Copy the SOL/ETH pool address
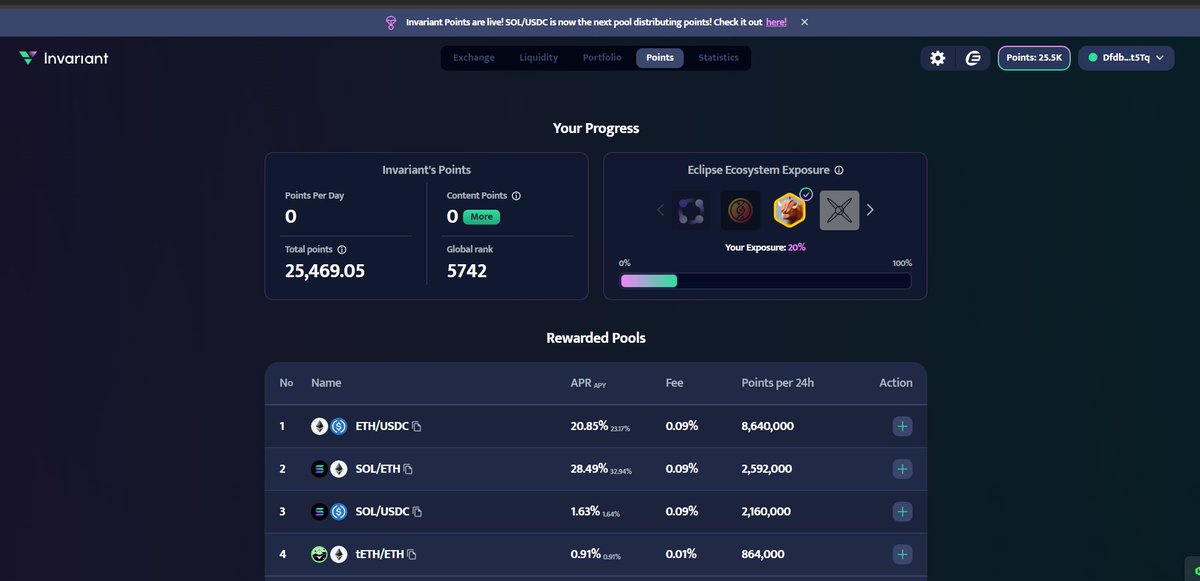The height and width of the screenshot is (581, 1200). [x=408, y=469]
